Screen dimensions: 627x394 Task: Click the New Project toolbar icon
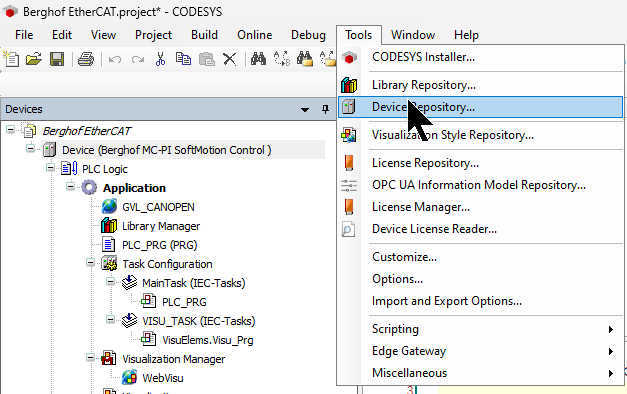pos(11,59)
